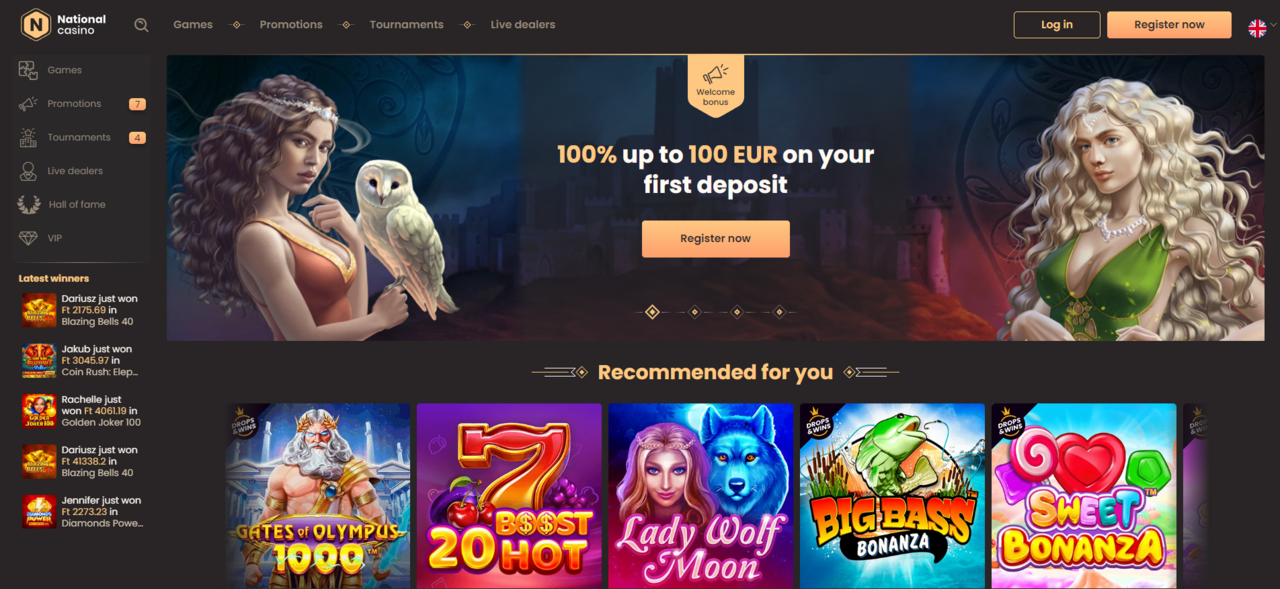The height and width of the screenshot is (589, 1280).
Task: Select the first banner carousel indicator
Action: [x=652, y=312]
